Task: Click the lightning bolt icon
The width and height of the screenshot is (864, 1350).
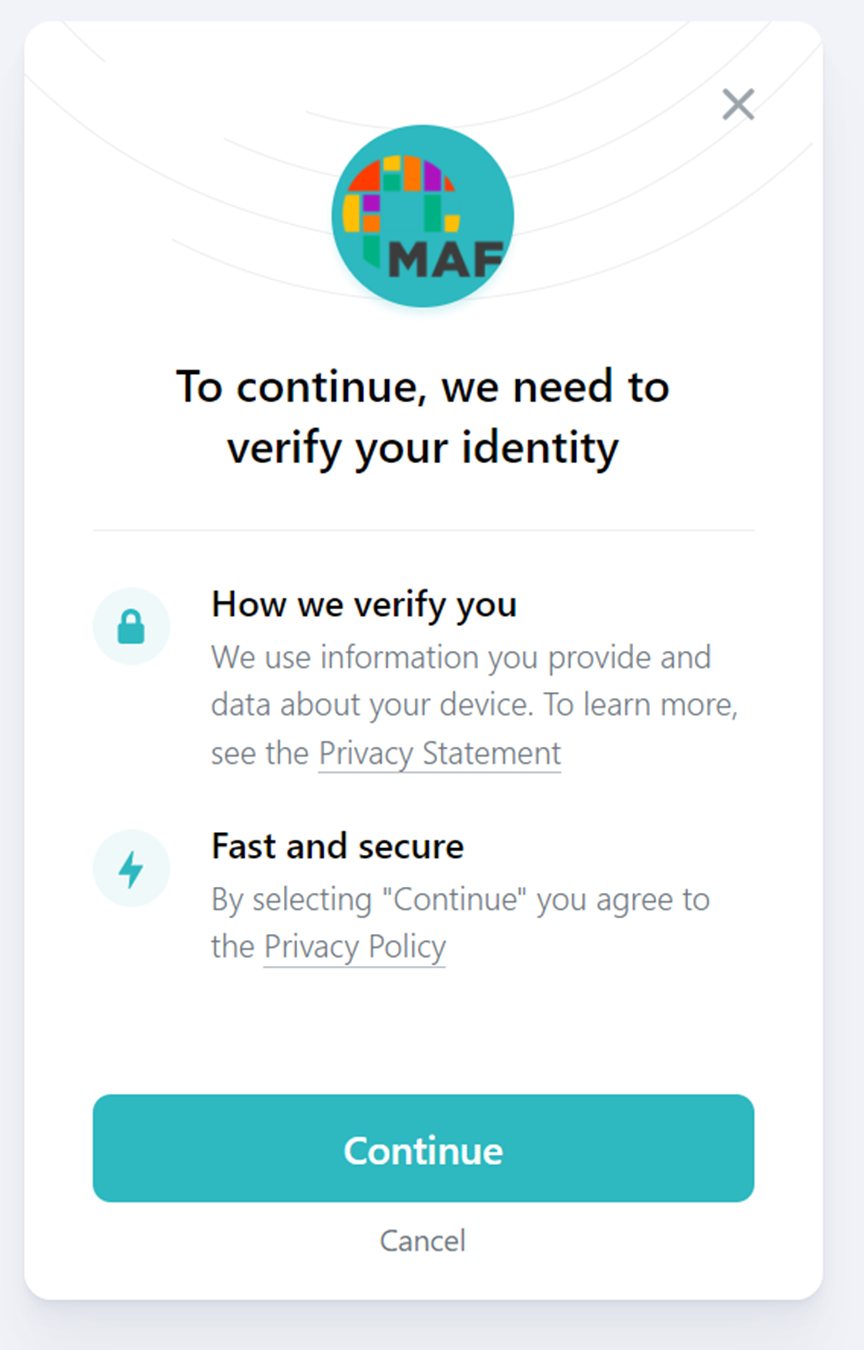Action: tap(131, 868)
